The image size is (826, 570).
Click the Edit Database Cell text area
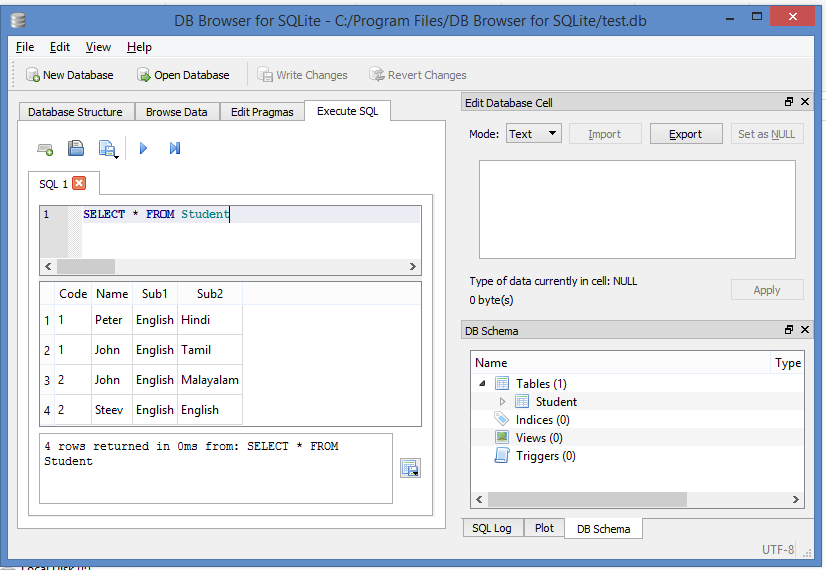[x=637, y=209]
